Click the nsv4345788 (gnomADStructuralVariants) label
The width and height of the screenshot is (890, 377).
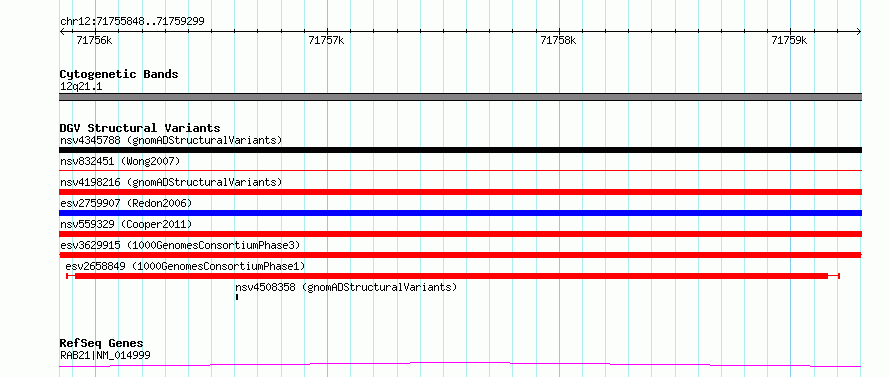click(x=171, y=140)
